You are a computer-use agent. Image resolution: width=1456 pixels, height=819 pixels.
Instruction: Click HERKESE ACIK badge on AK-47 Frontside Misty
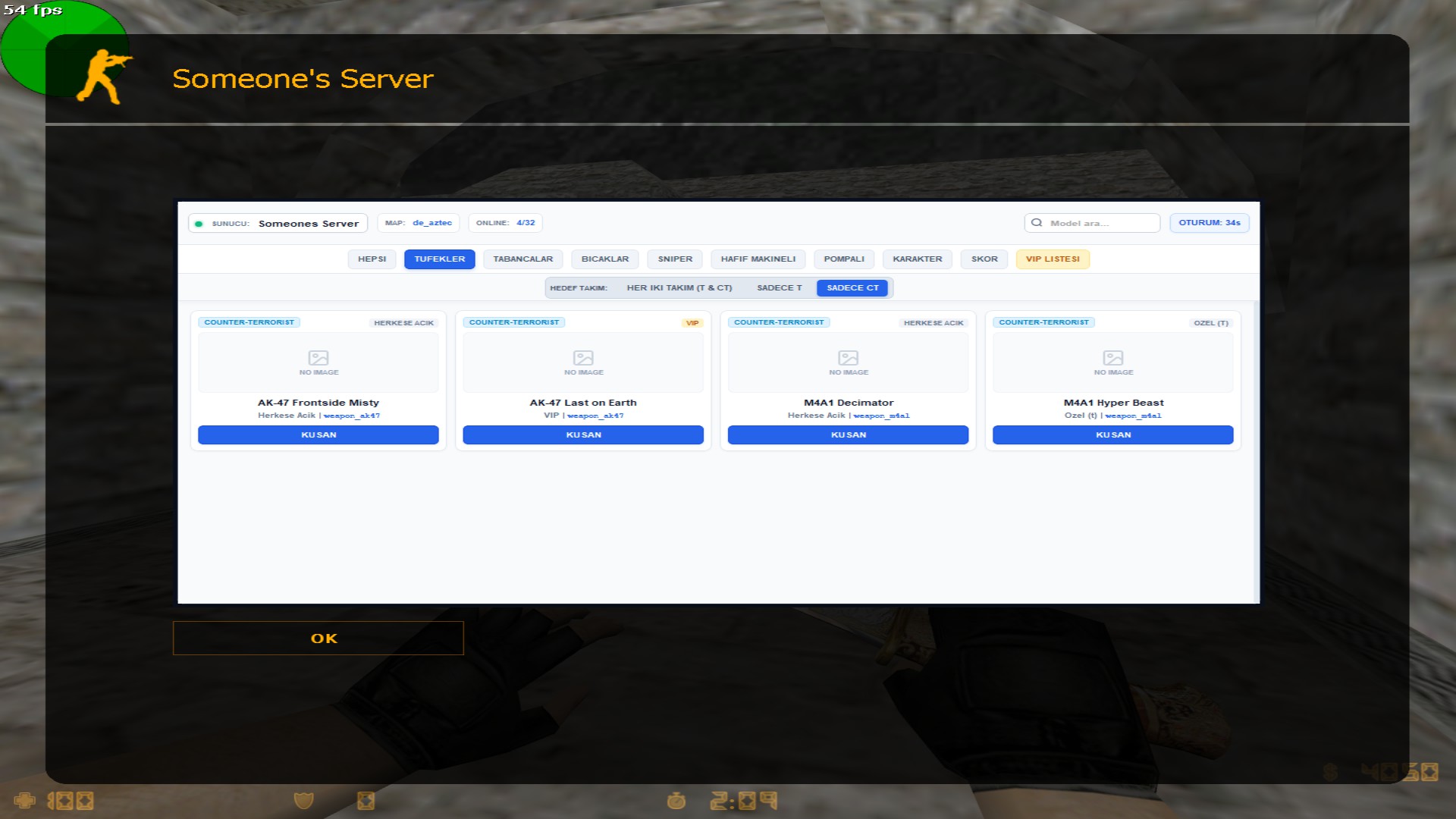pos(403,323)
